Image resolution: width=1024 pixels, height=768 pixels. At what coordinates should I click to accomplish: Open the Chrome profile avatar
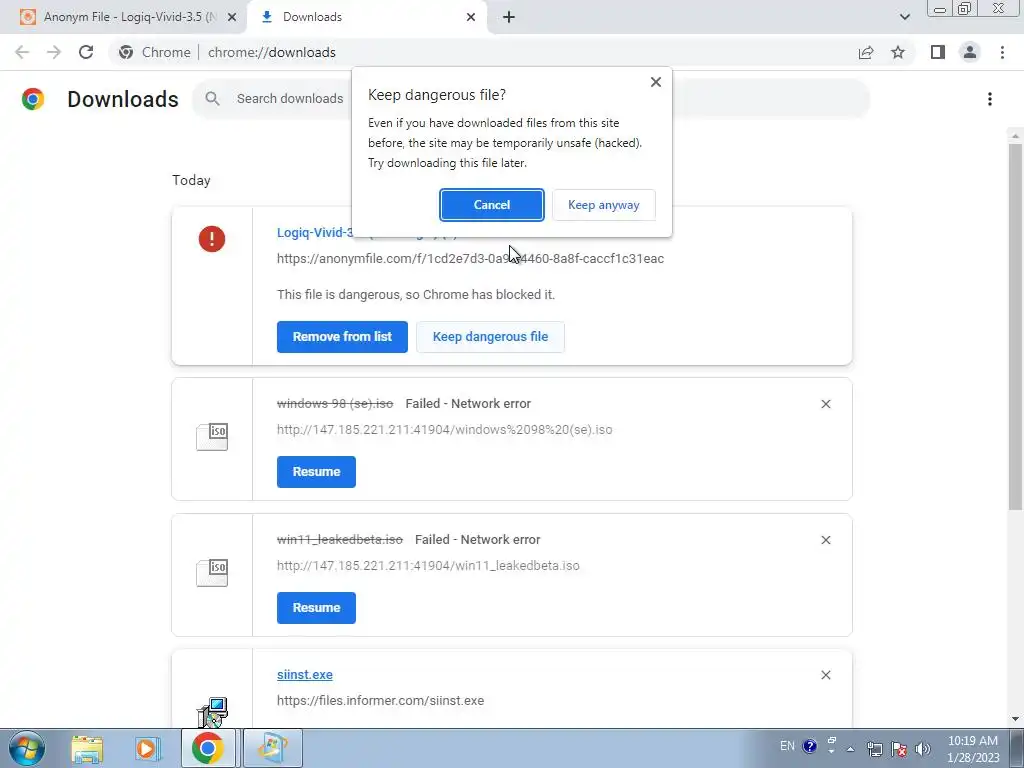tap(970, 52)
